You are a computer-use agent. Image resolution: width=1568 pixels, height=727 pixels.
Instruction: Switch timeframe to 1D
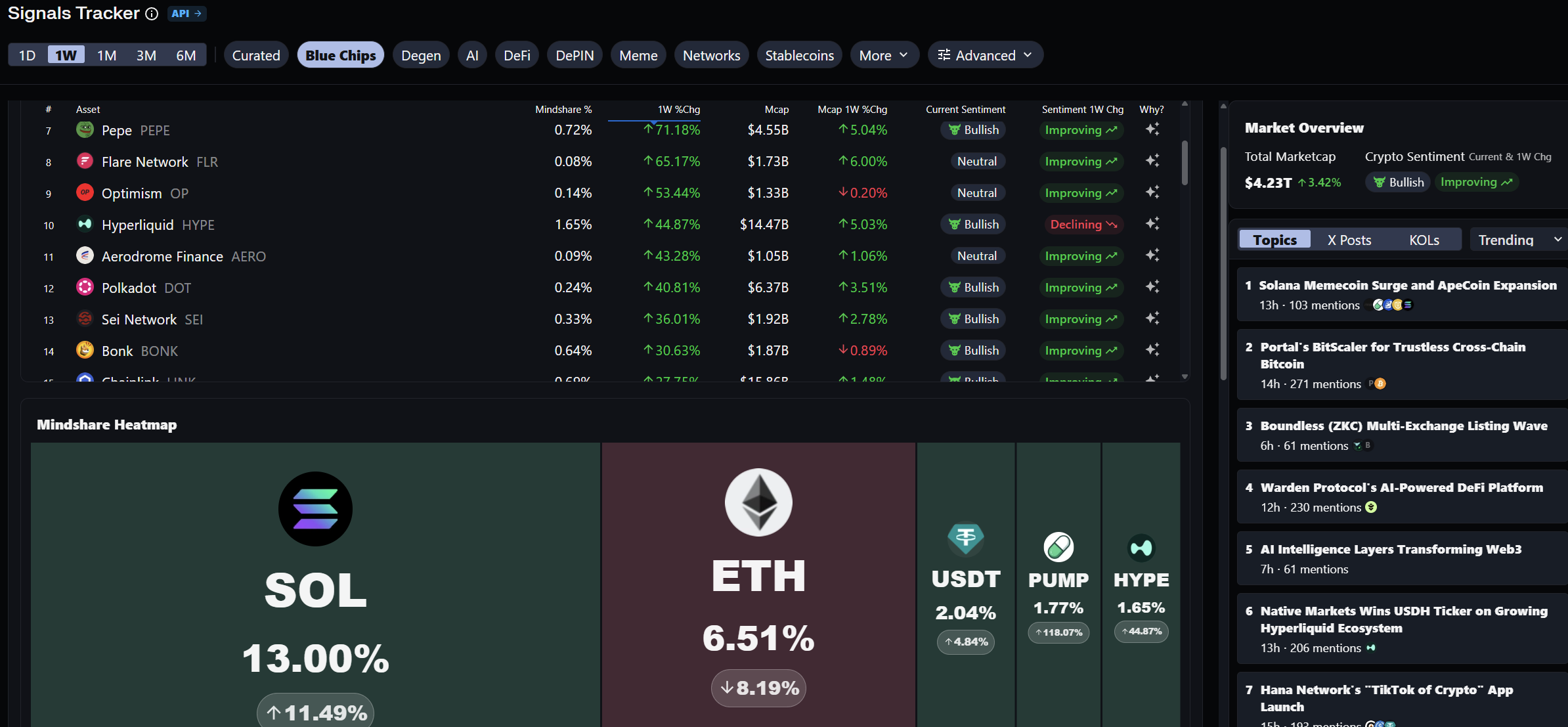(x=27, y=55)
